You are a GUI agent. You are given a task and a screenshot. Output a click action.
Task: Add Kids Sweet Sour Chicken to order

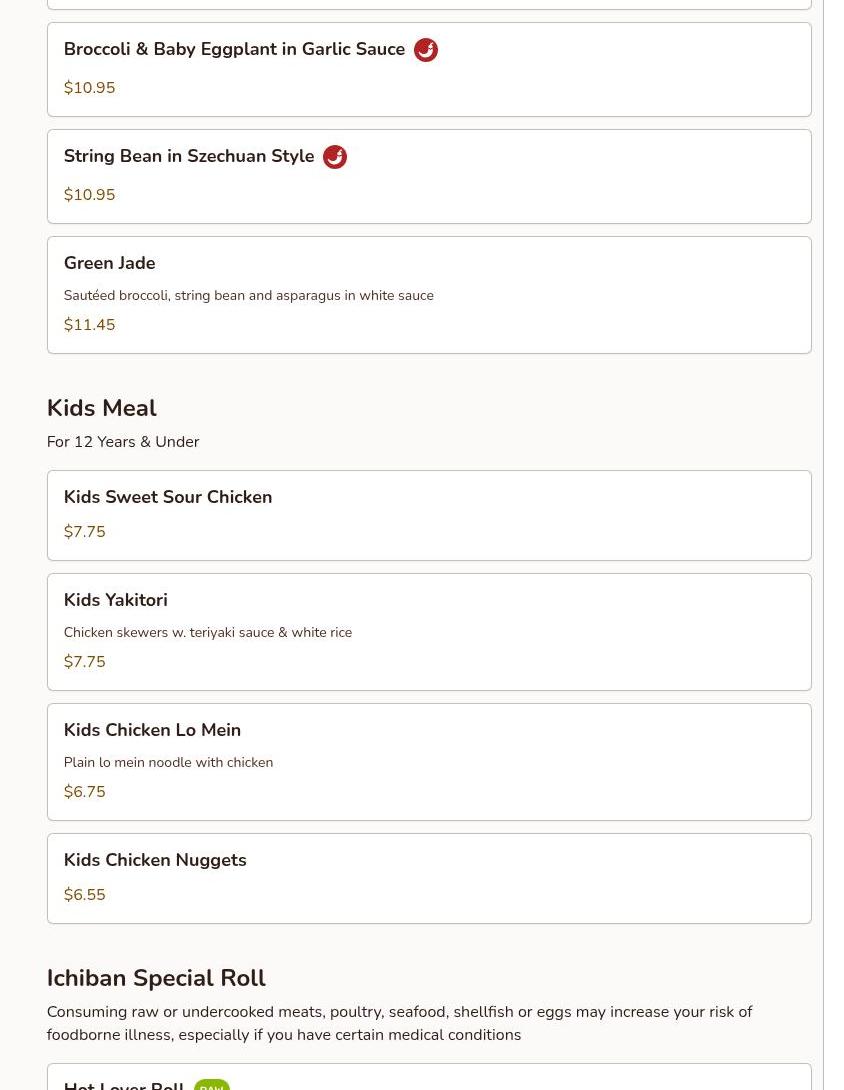coord(168,498)
